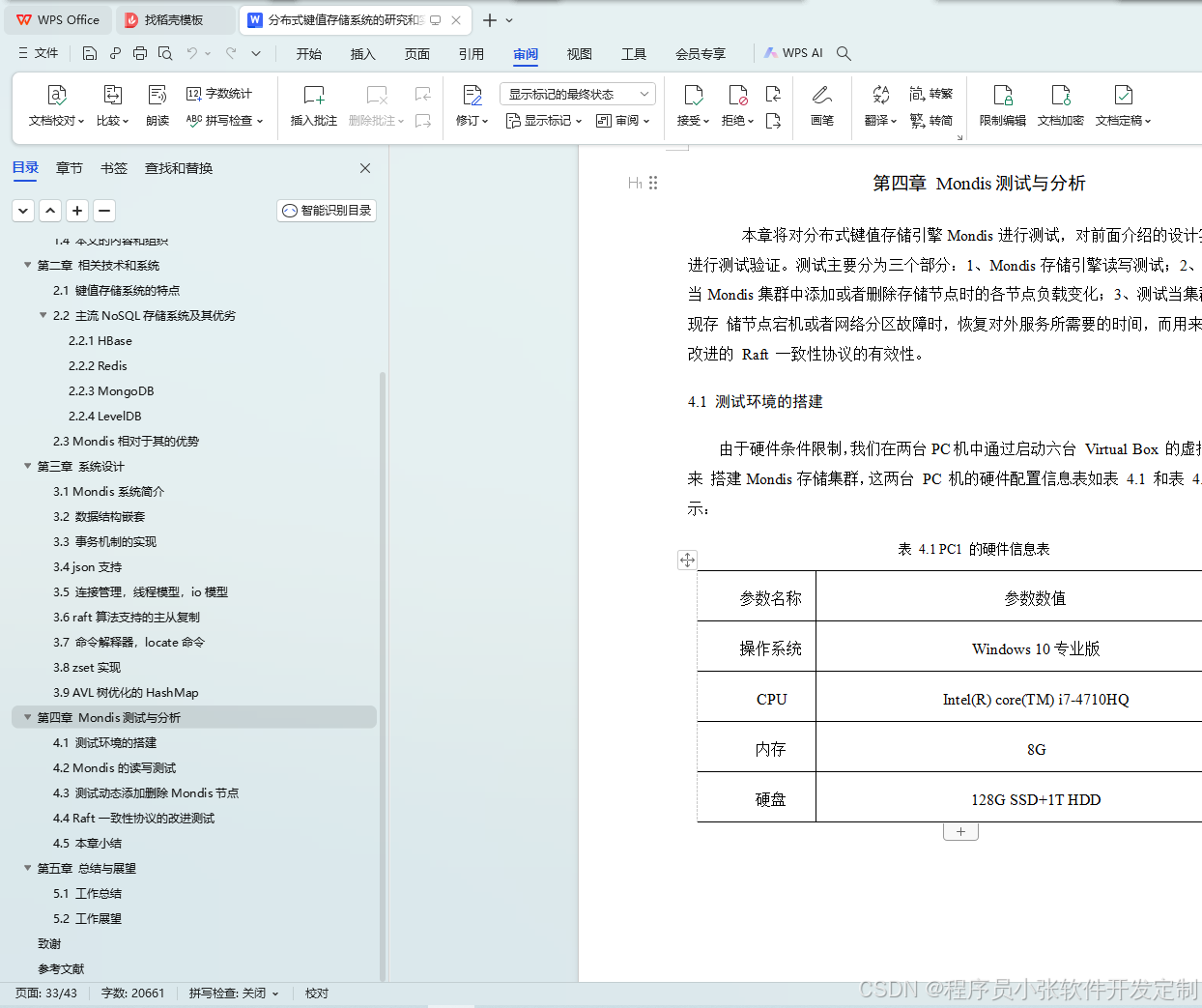
Task: Click the outline collapse-down chevron button
Action: tap(24, 211)
